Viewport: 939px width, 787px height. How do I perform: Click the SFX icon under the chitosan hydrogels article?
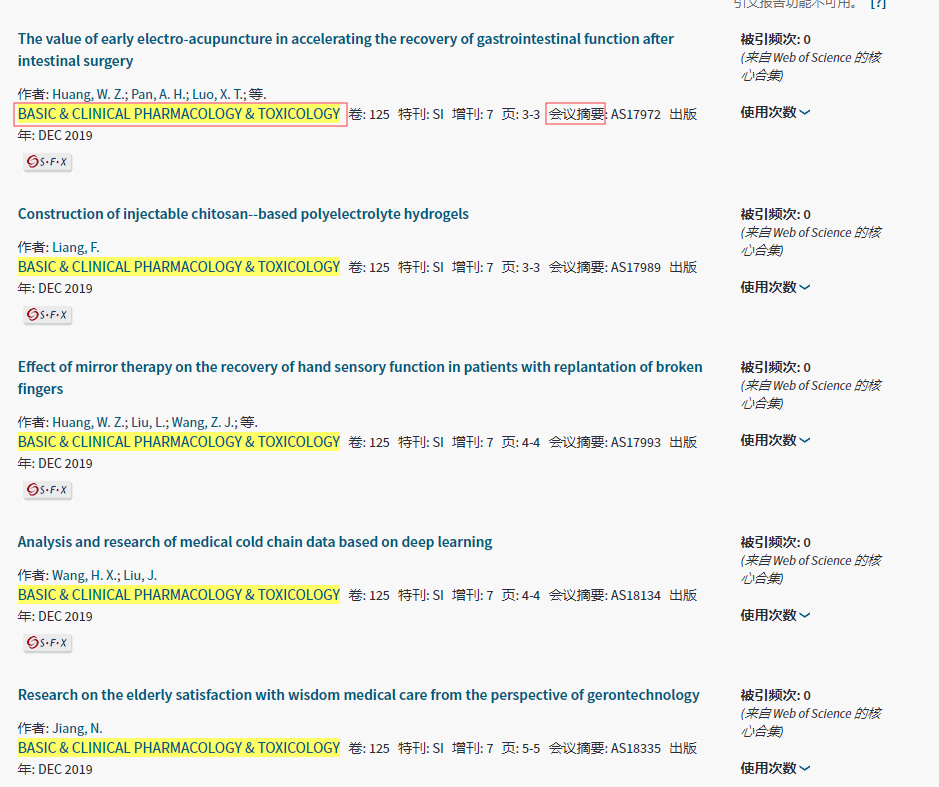click(48, 315)
